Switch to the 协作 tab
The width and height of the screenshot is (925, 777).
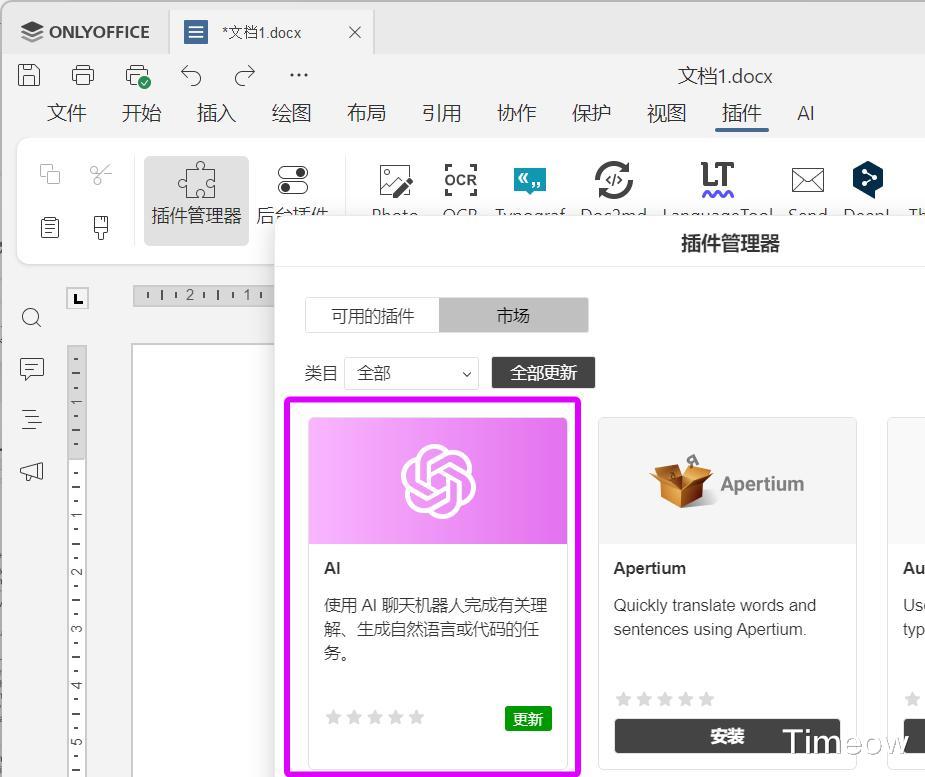point(516,113)
